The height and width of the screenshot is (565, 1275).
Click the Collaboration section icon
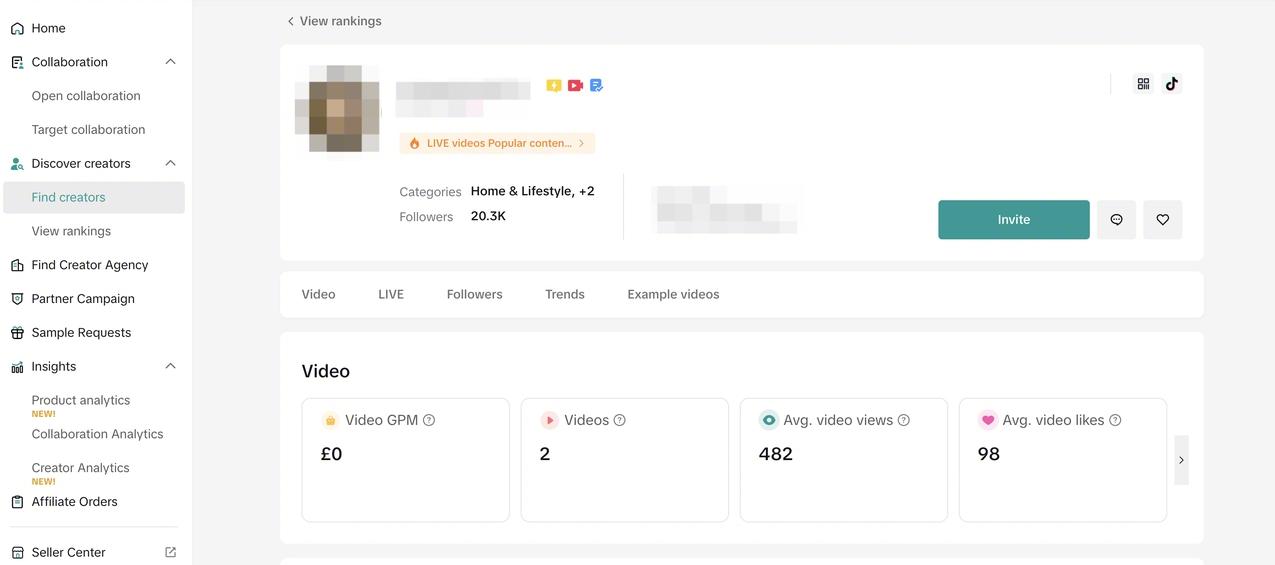pyautogui.click(x=17, y=62)
